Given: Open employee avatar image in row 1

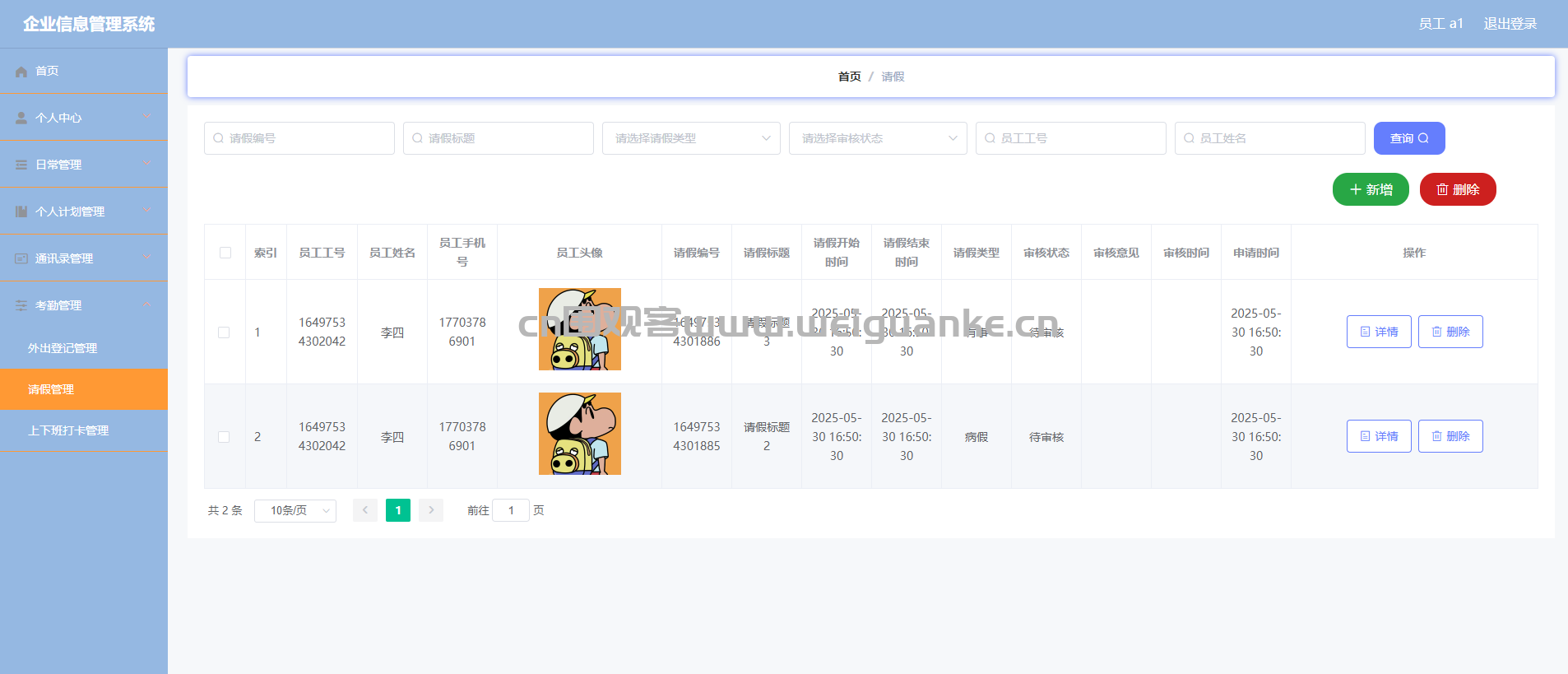Looking at the screenshot, I should (x=580, y=329).
